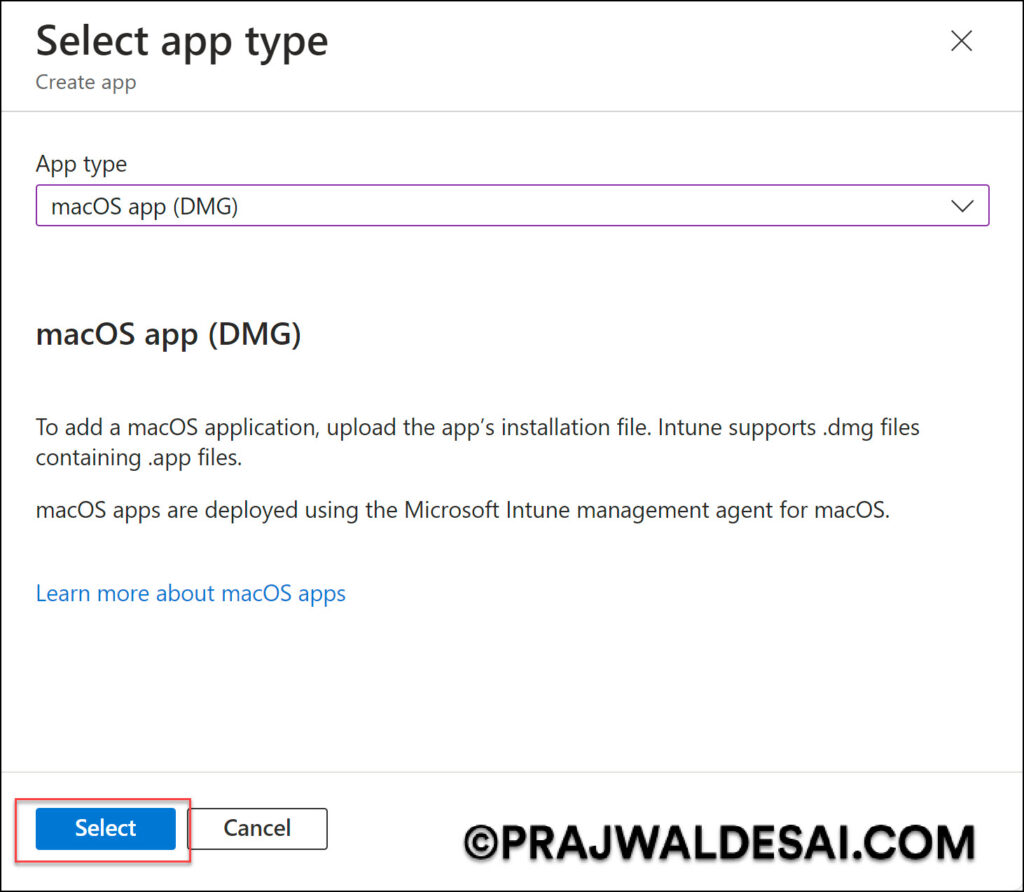Click the dropdown chevron arrow
The height and width of the screenshot is (892, 1024).
[x=962, y=206]
